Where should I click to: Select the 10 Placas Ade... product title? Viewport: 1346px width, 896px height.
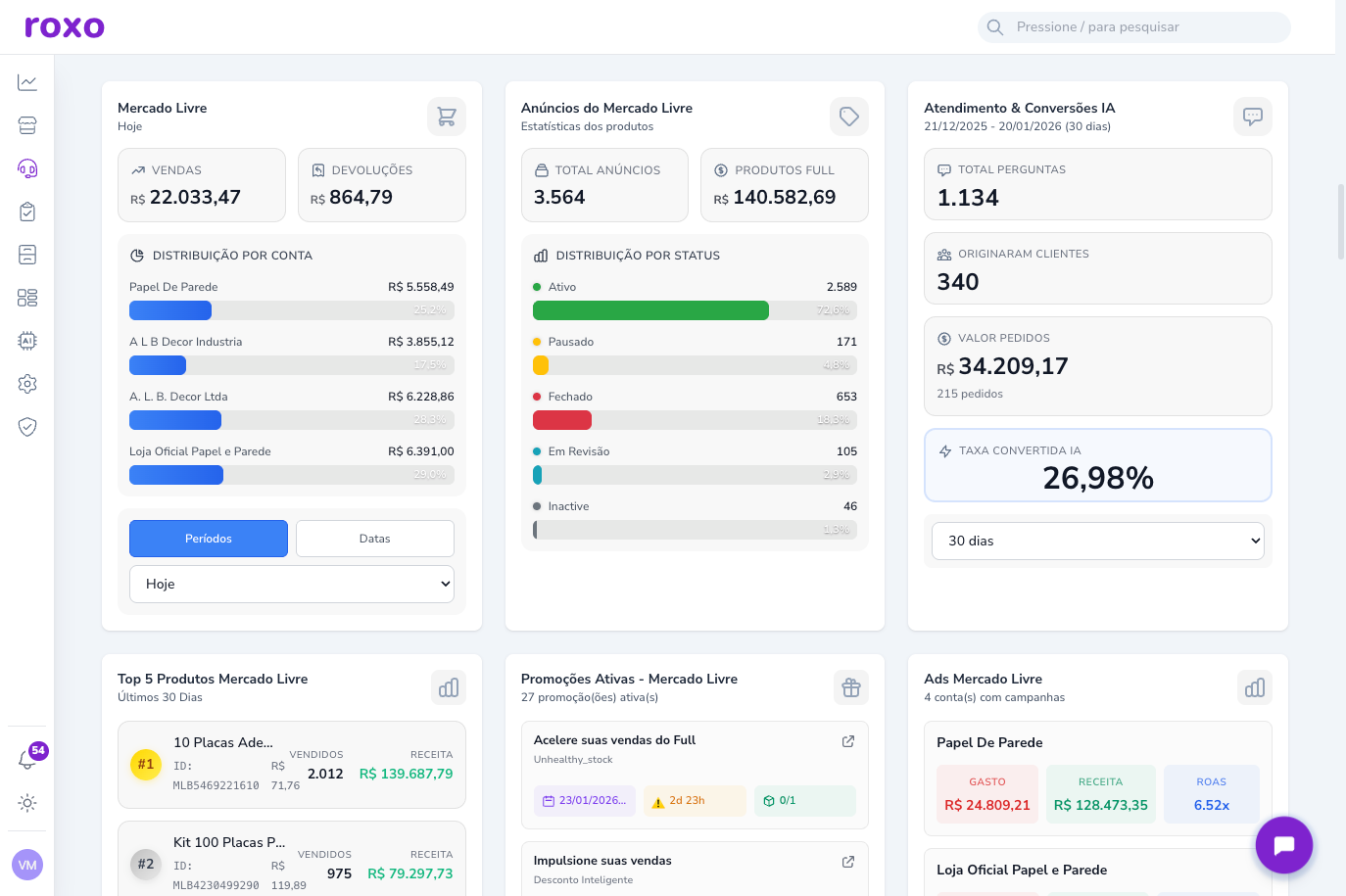223,742
